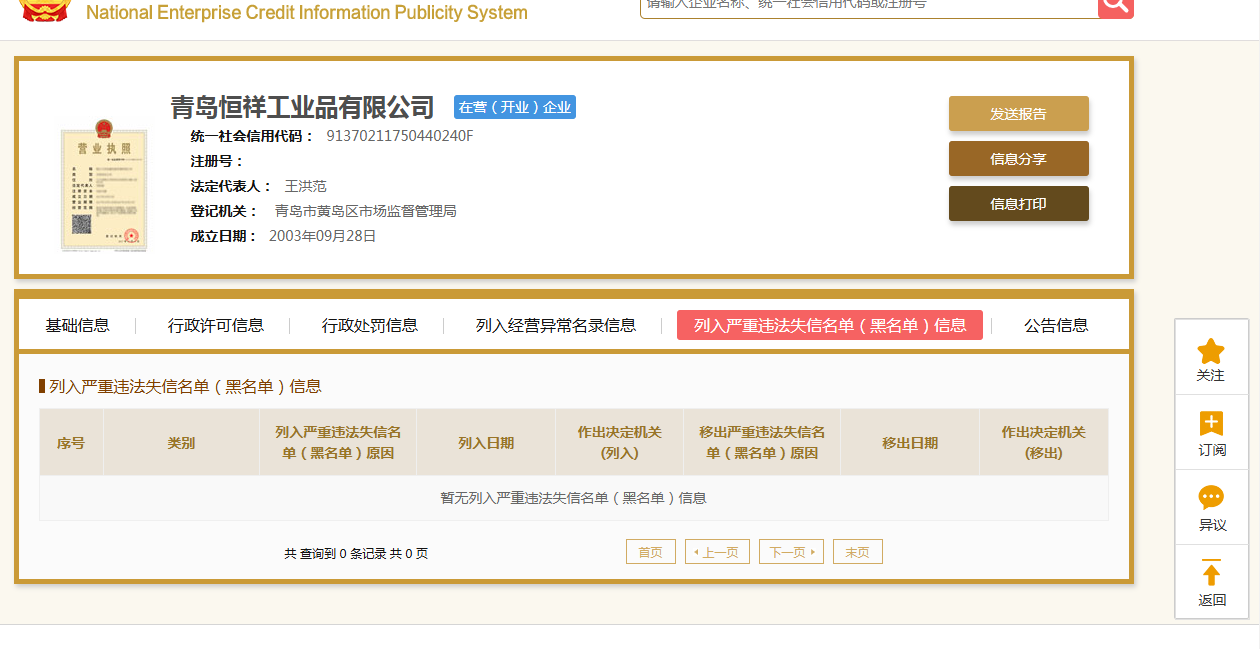Click the 在营(开业)企业 status badge
This screenshot has height=649, width=1260.
pos(515,107)
